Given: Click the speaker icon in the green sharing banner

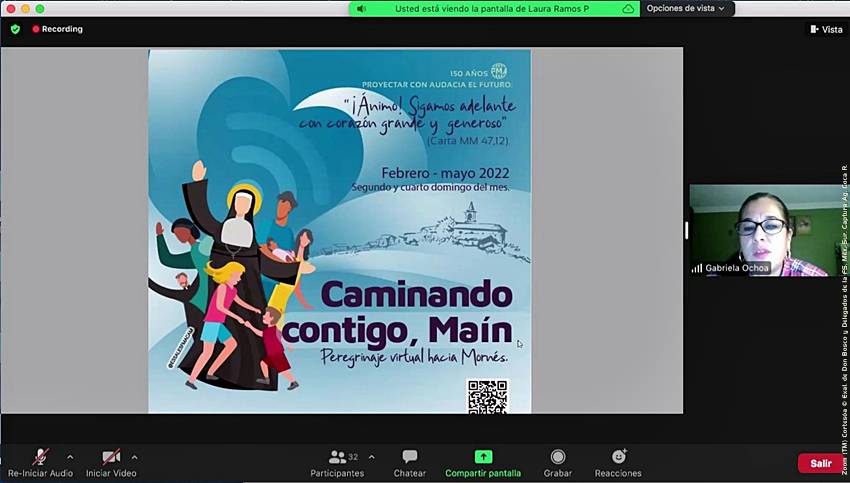Looking at the screenshot, I should point(361,8).
